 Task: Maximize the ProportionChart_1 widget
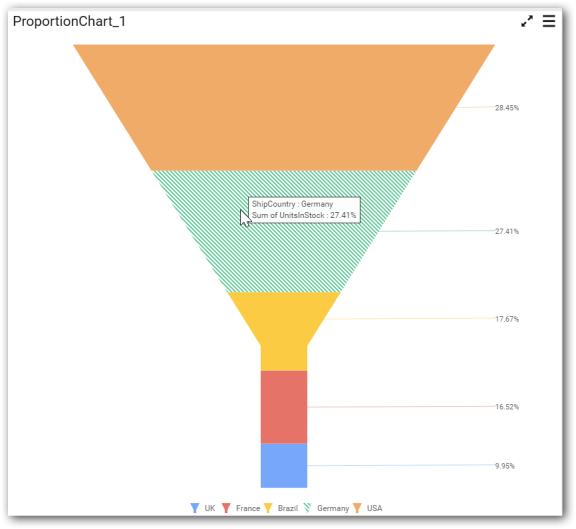[527, 21]
